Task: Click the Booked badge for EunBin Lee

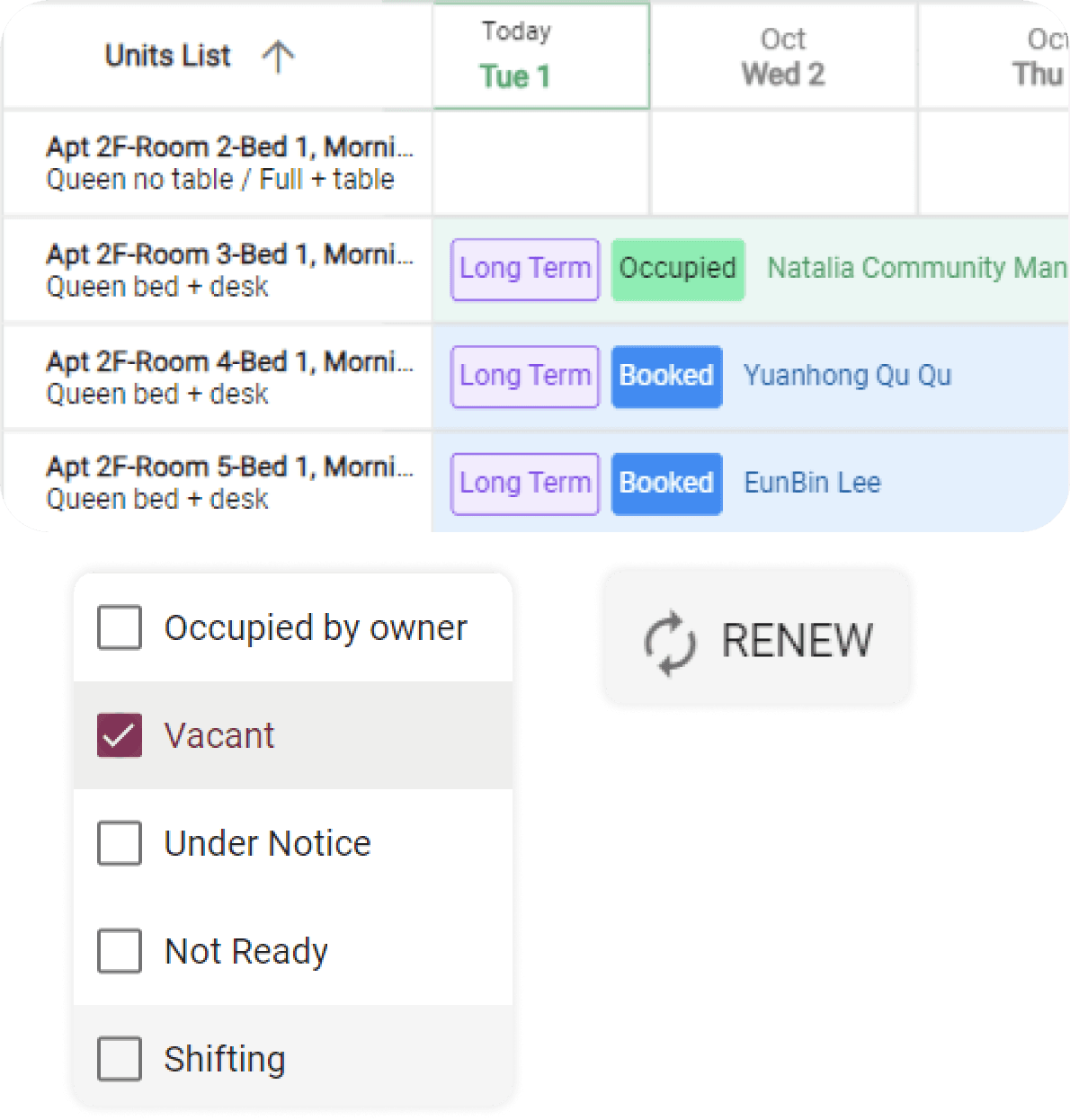Action: click(666, 483)
